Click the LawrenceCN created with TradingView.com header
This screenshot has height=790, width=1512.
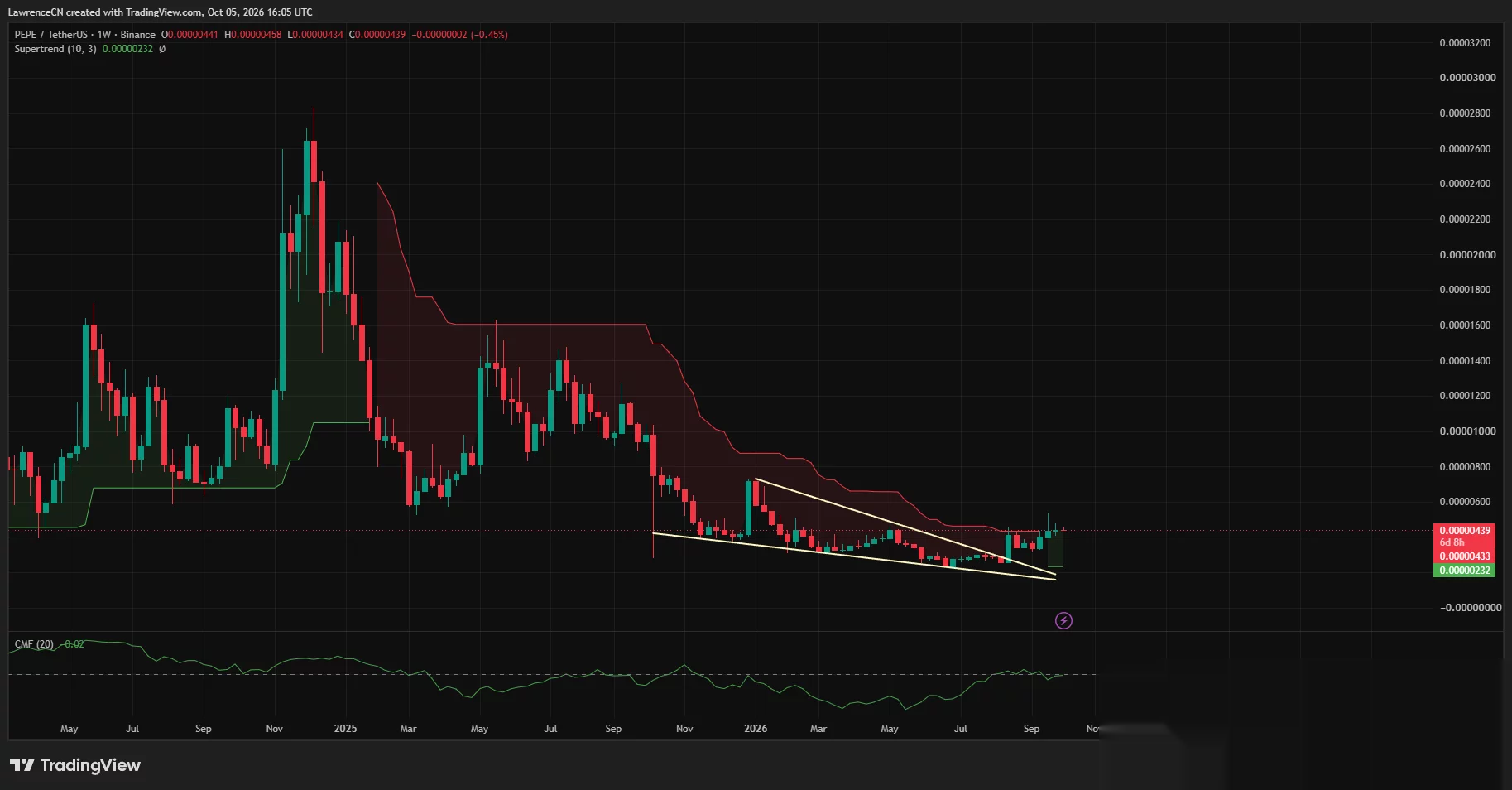161,12
